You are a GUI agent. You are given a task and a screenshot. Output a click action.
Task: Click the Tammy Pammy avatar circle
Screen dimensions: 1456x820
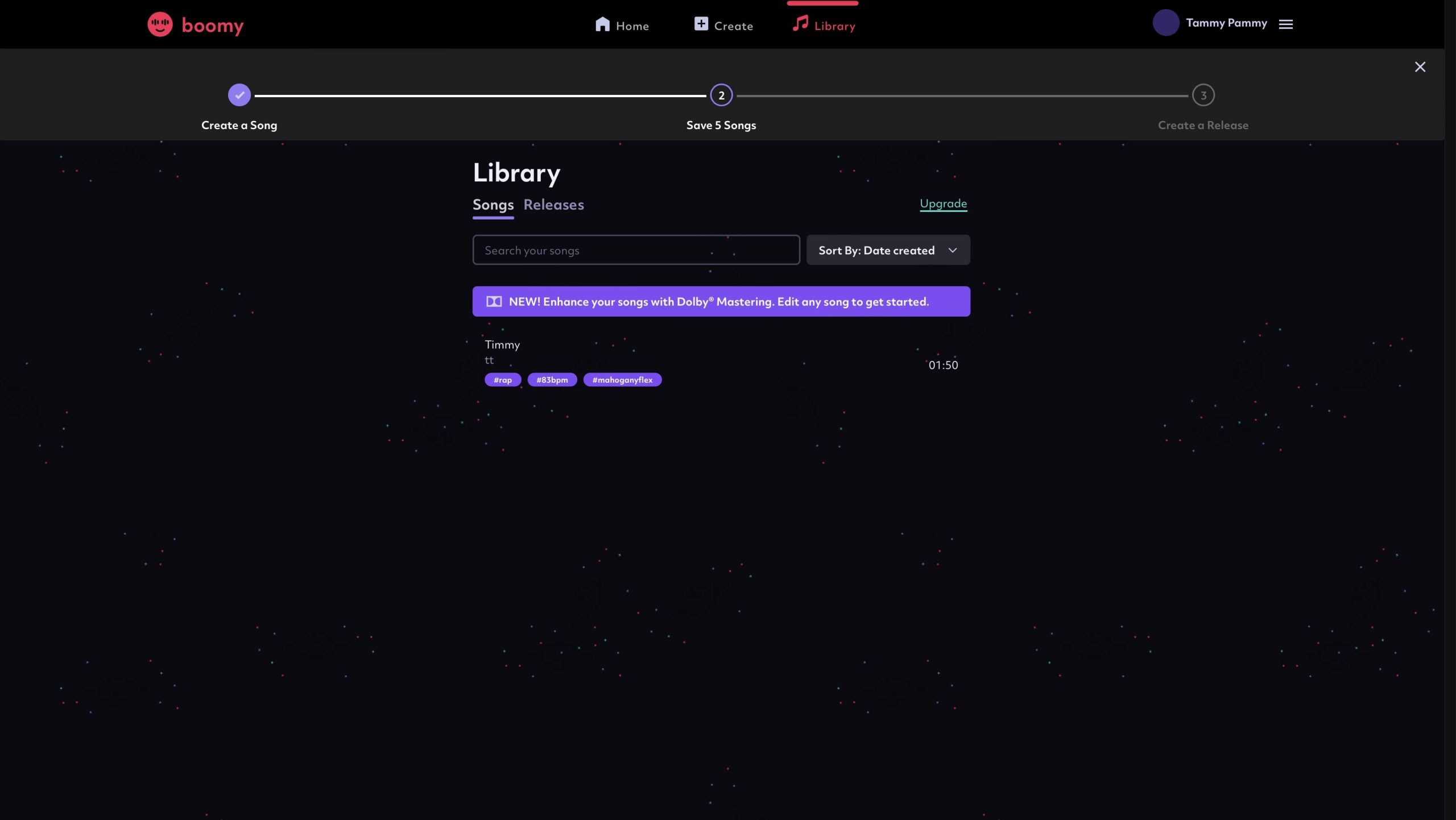[1165, 23]
